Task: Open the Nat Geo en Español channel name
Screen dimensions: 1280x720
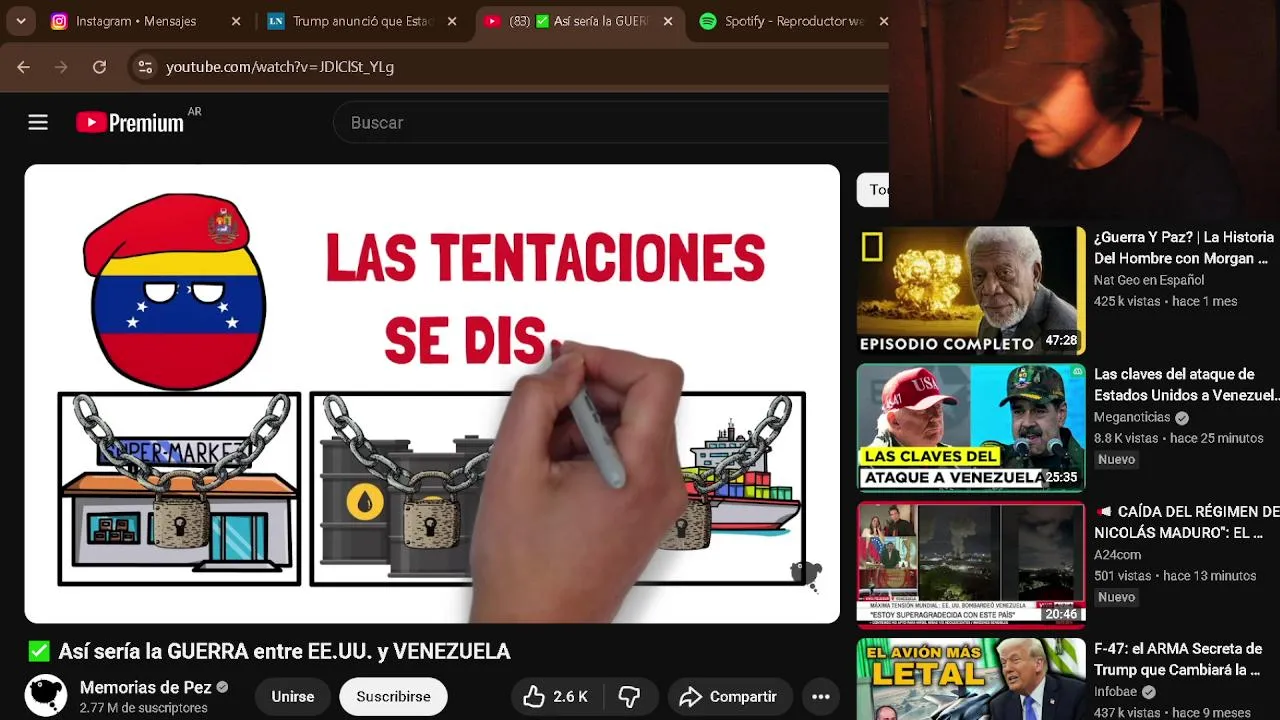Action: coord(1149,280)
